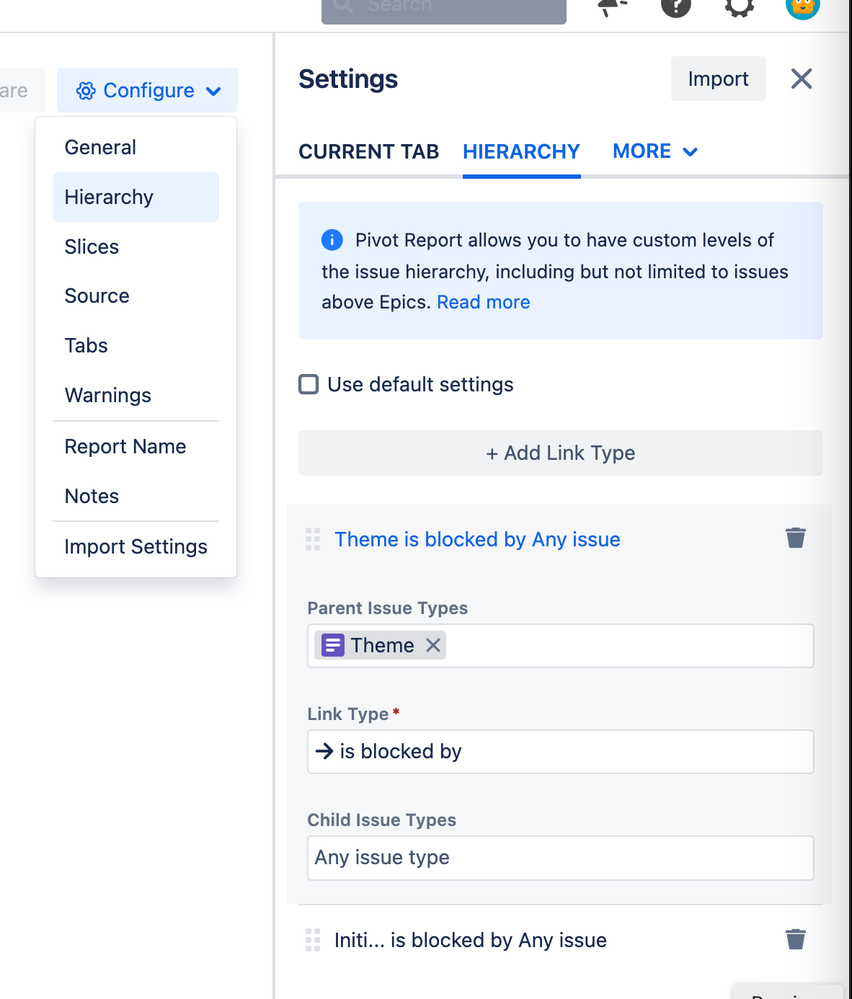Screen dimensions: 852x999
Task: Click the blue info icon
Action: pyautogui.click(x=332, y=240)
